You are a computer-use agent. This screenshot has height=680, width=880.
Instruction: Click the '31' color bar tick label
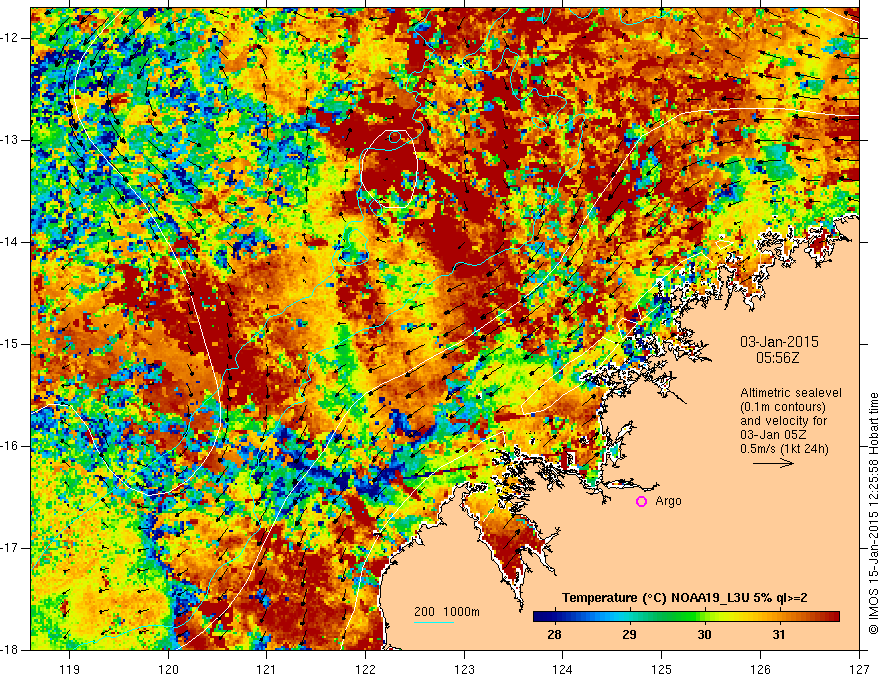(x=778, y=635)
